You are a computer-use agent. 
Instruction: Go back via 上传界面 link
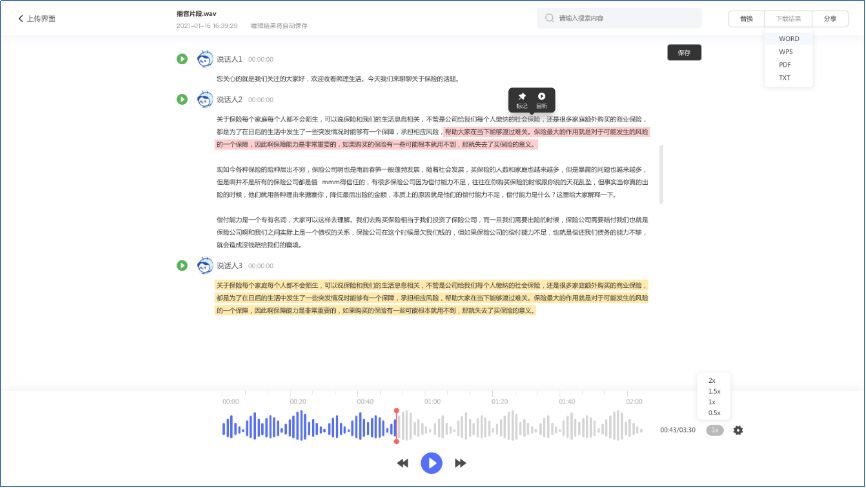point(38,18)
